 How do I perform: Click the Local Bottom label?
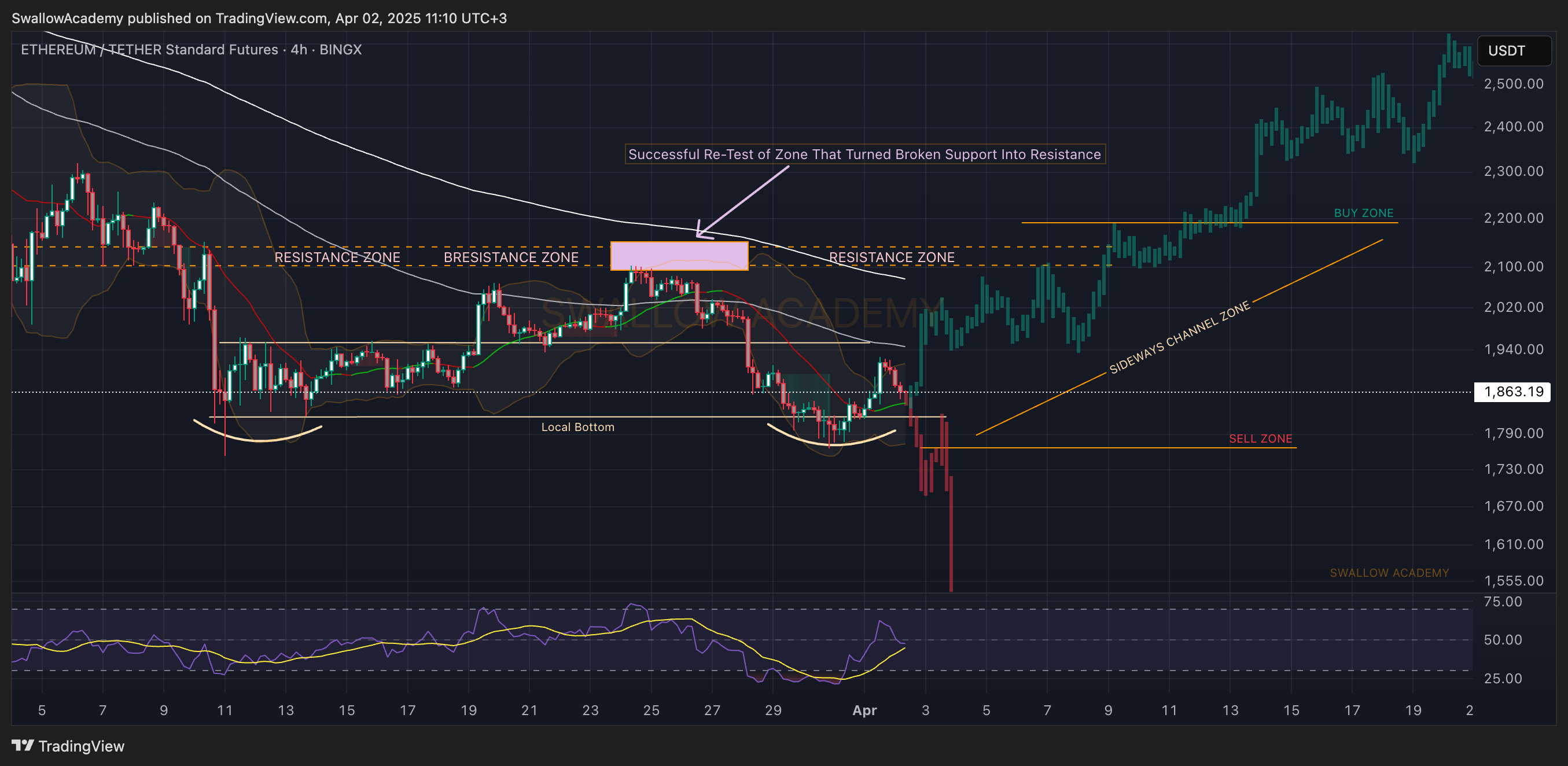[x=577, y=427]
